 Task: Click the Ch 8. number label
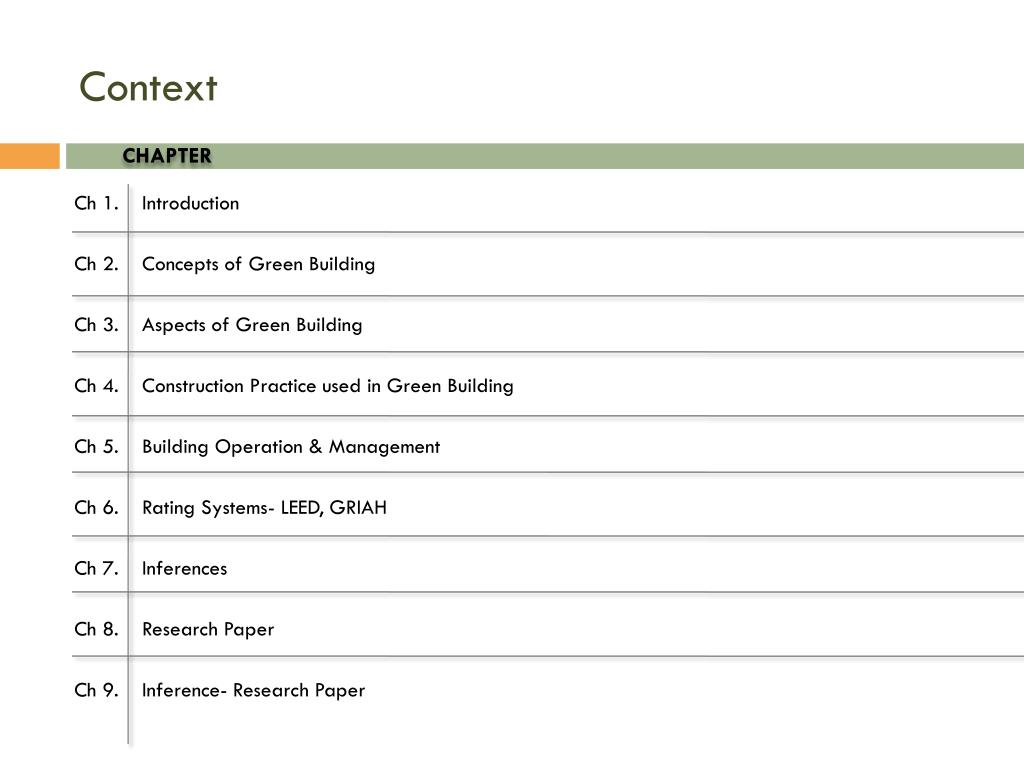pyautogui.click(x=97, y=629)
